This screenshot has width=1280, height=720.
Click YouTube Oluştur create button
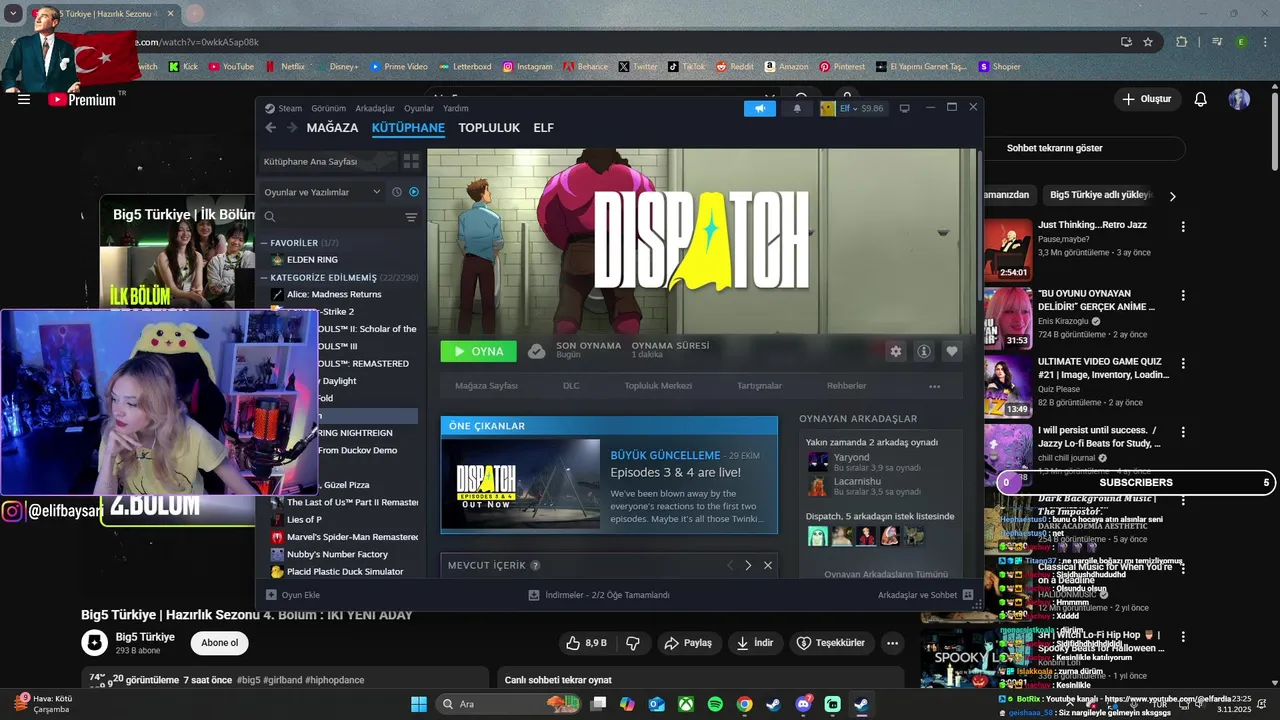[x=1146, y=99]
